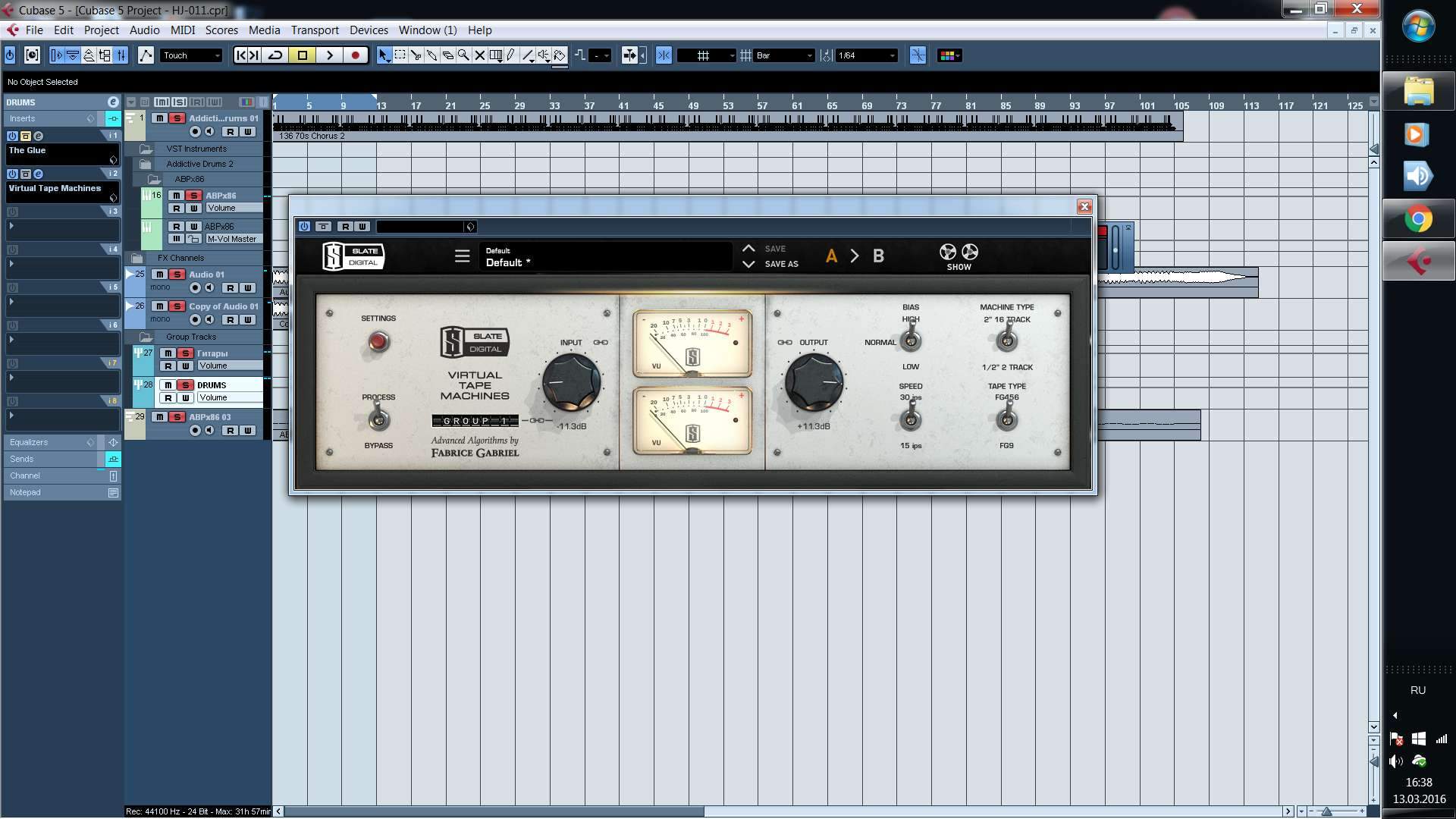Click the Record button in the transport
The image size is (1456, 819).
(x=355, y=55)
